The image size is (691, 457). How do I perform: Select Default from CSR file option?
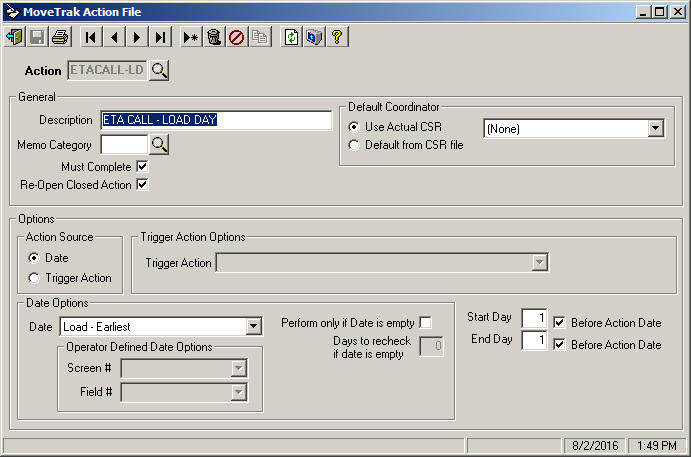point(354,145)
